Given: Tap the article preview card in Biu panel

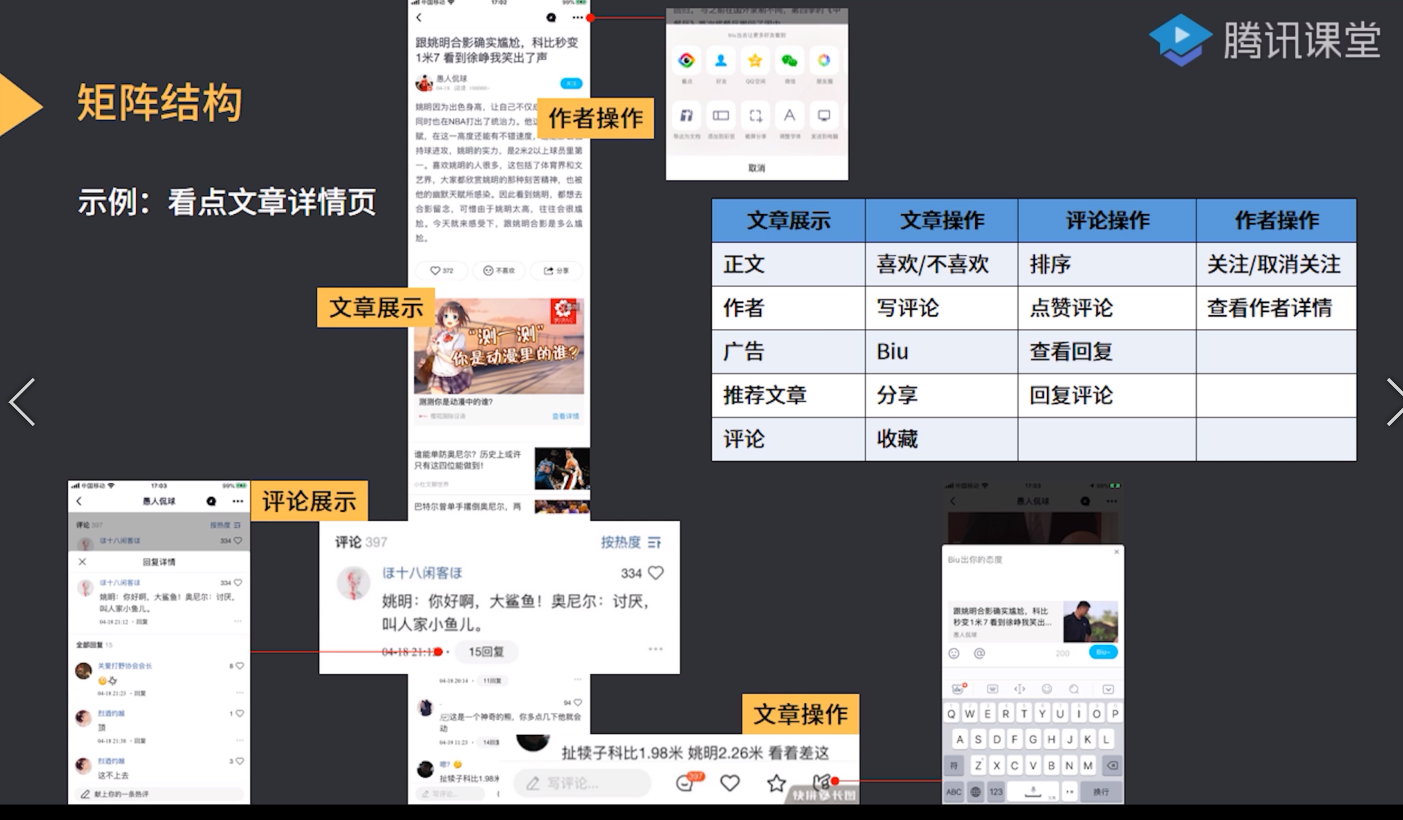Looking at the screenshot, I should click(x=1033, y=621).
